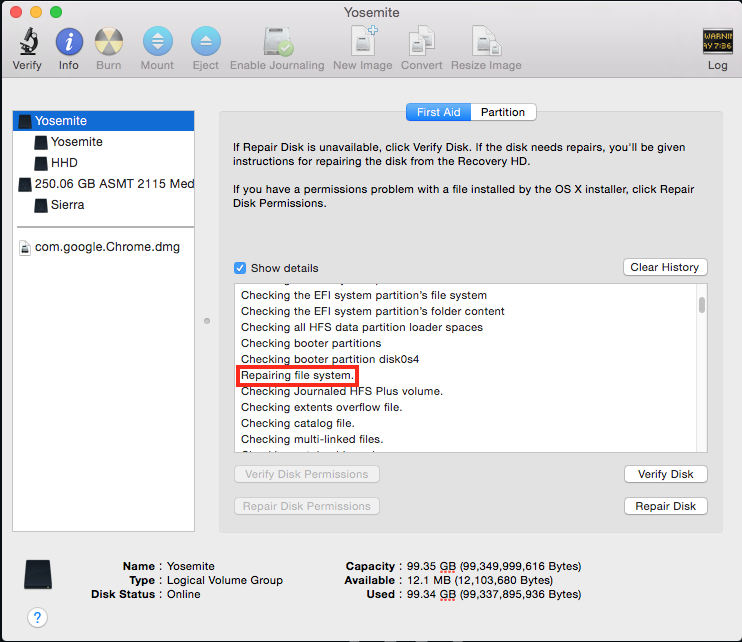This screenshot has height=642, width=742.
Task: Click the 'Repairing file system.' log line
Action: 297,376
